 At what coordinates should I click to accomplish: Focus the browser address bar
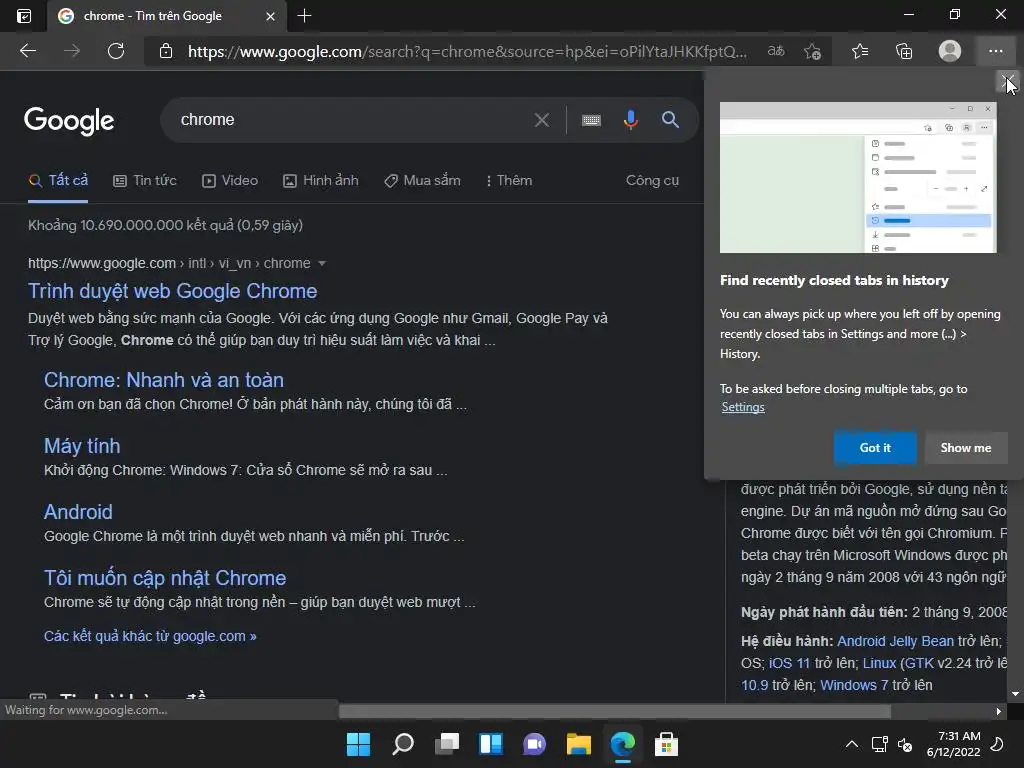point(467,51)
